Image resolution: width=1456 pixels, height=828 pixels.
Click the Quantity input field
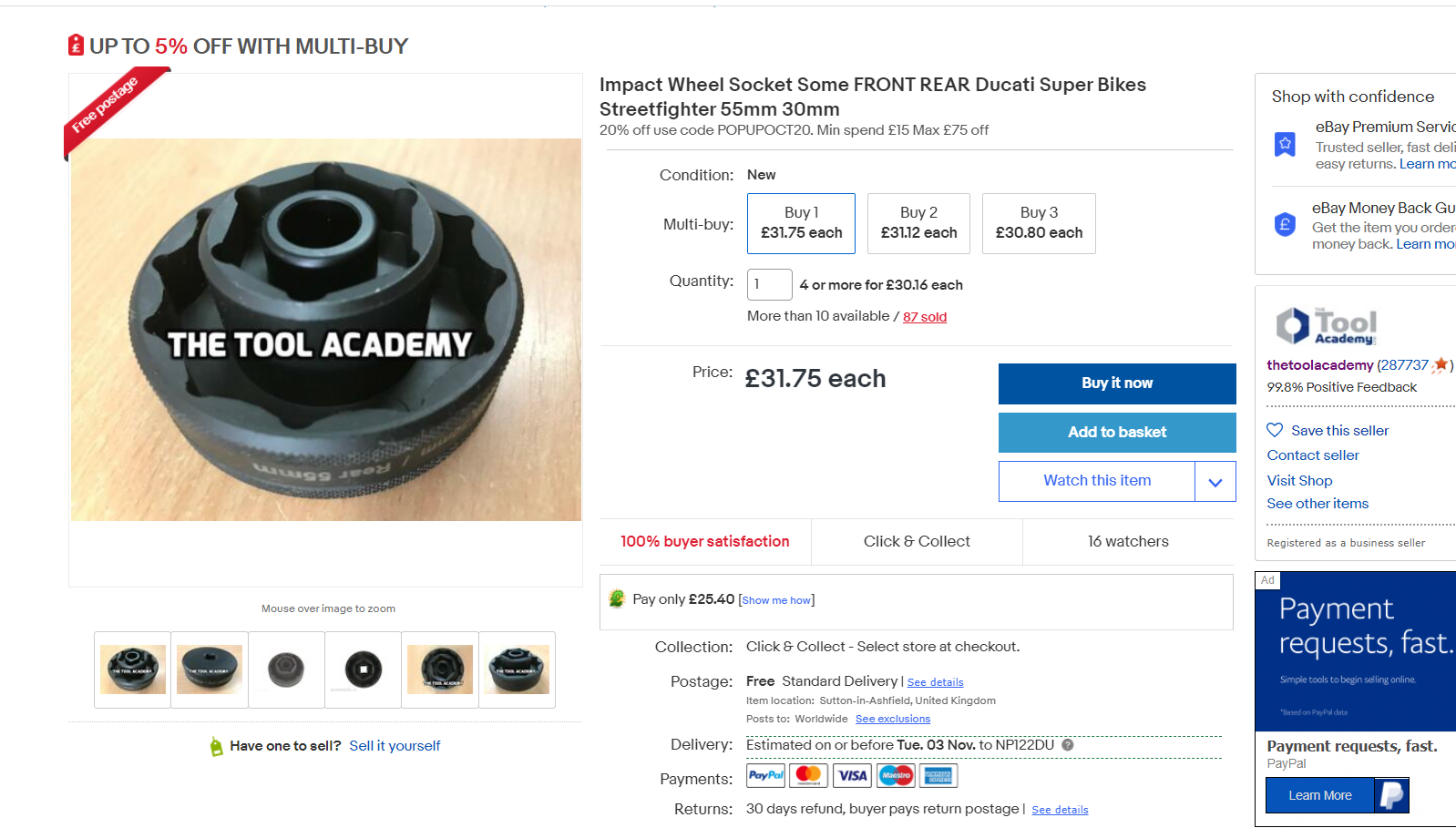pyautogui.click(x=769, y=284)
